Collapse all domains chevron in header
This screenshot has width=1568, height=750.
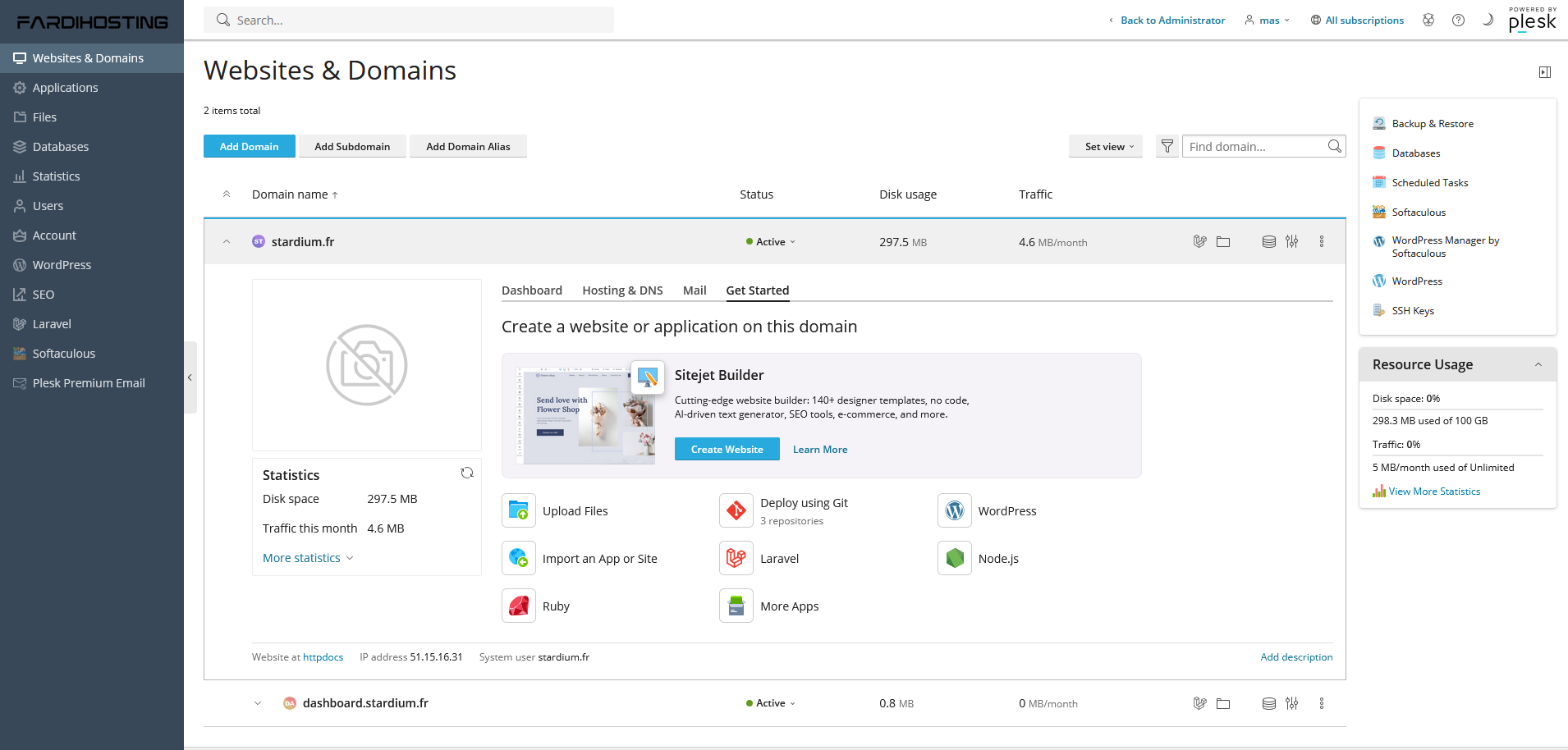coord(227,194)
